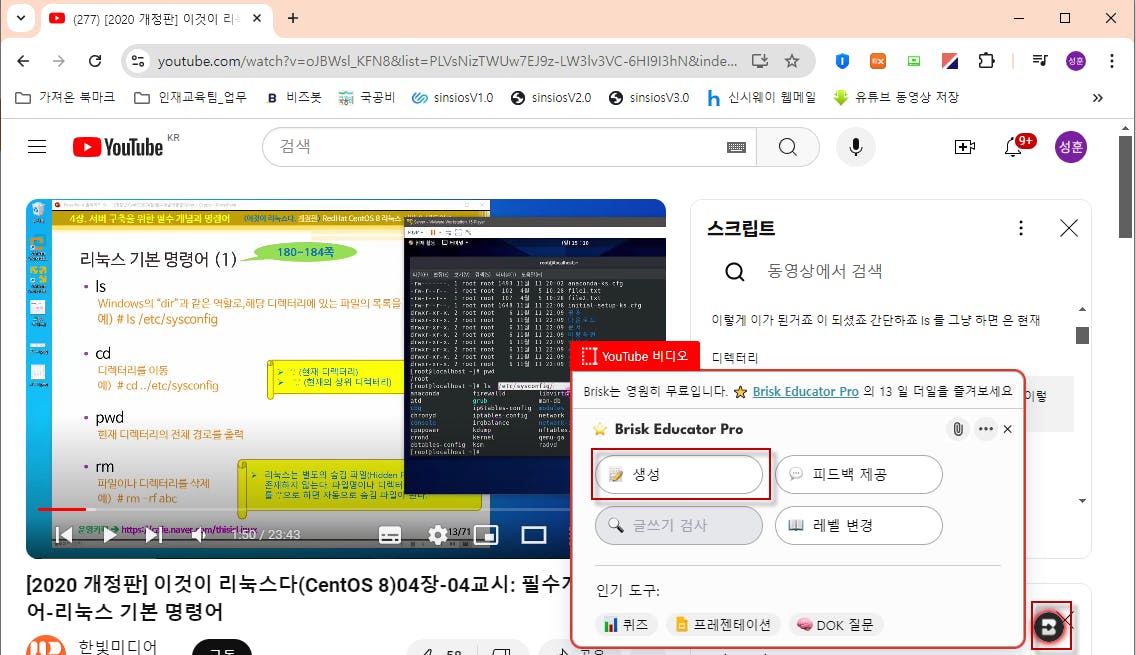Open the red-blue diagonal extension icon
1136x655 pixels.
(950, 61)
